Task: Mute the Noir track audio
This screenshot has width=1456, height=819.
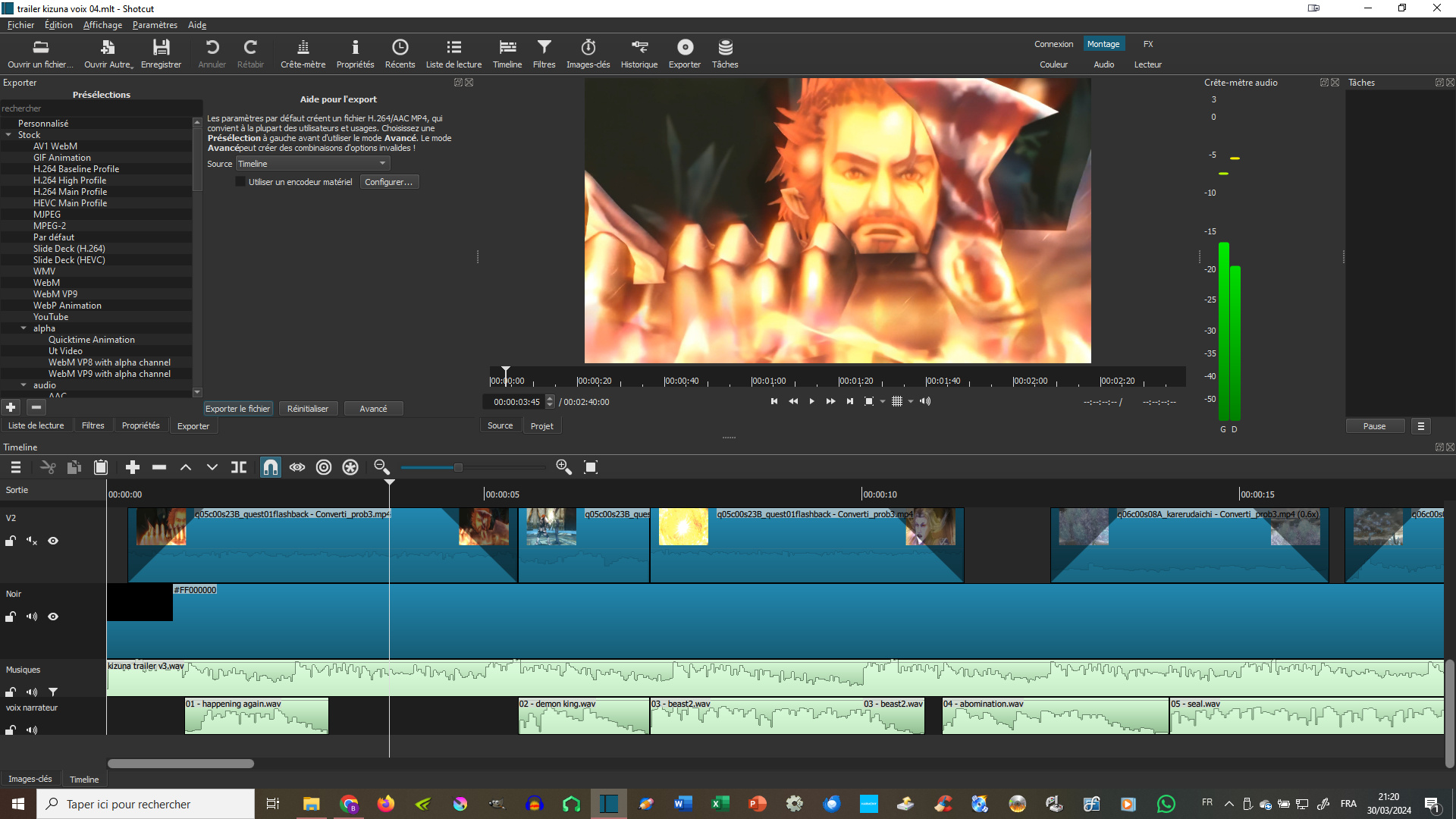Action: click(x=32, y=617)
